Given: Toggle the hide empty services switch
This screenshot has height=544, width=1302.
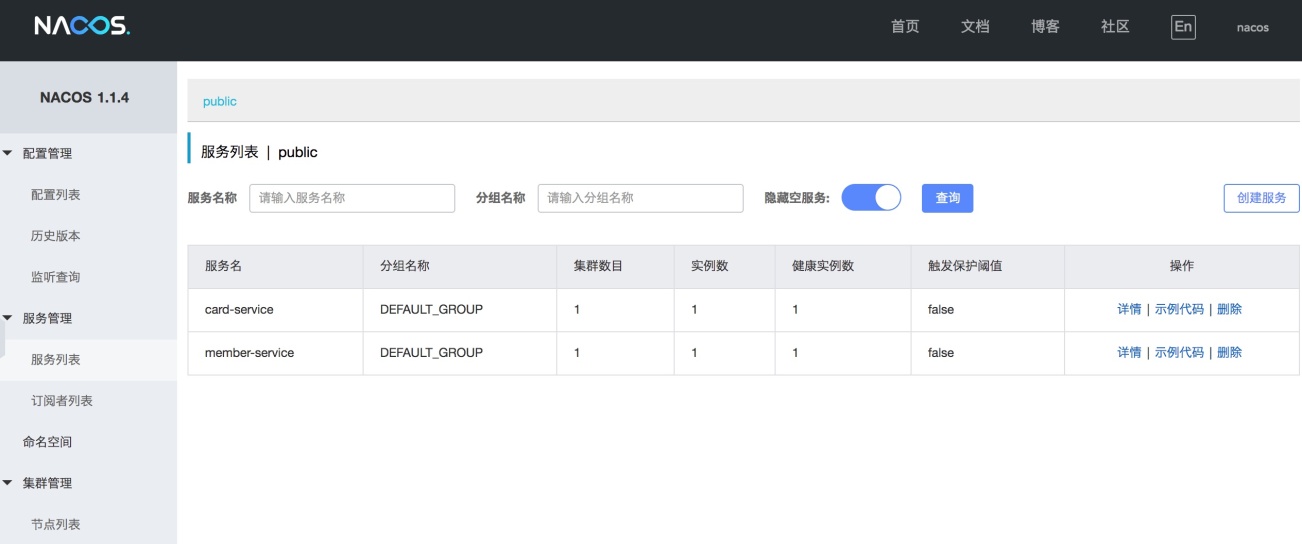Looking at the screenshot, I should 871,198.
